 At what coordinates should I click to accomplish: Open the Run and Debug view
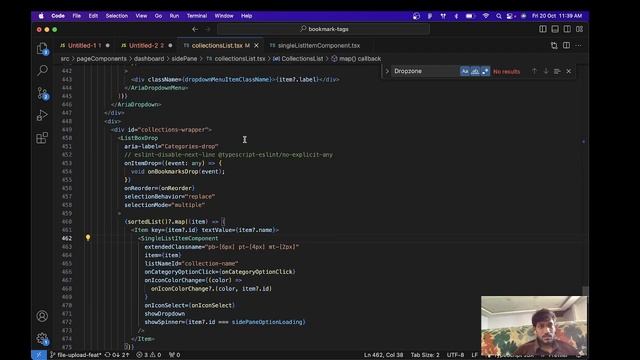pos(42,116)
